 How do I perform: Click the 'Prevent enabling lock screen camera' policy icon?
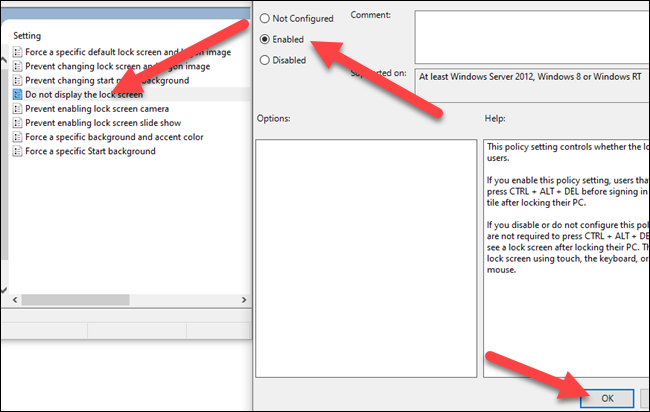pyautogui.click(x=18, y=108)
